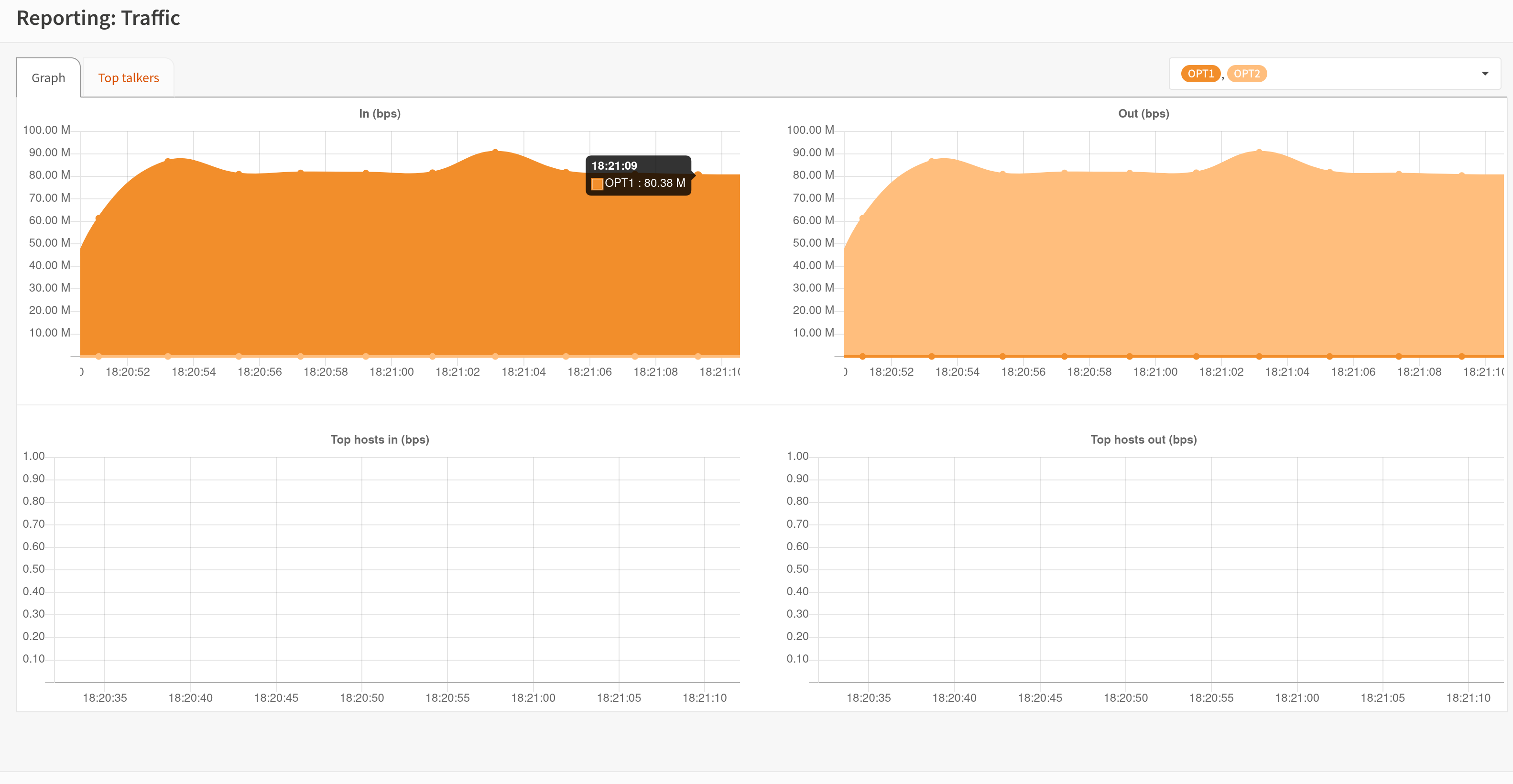Click the In chart peak data point near 18:21:03

495,152
